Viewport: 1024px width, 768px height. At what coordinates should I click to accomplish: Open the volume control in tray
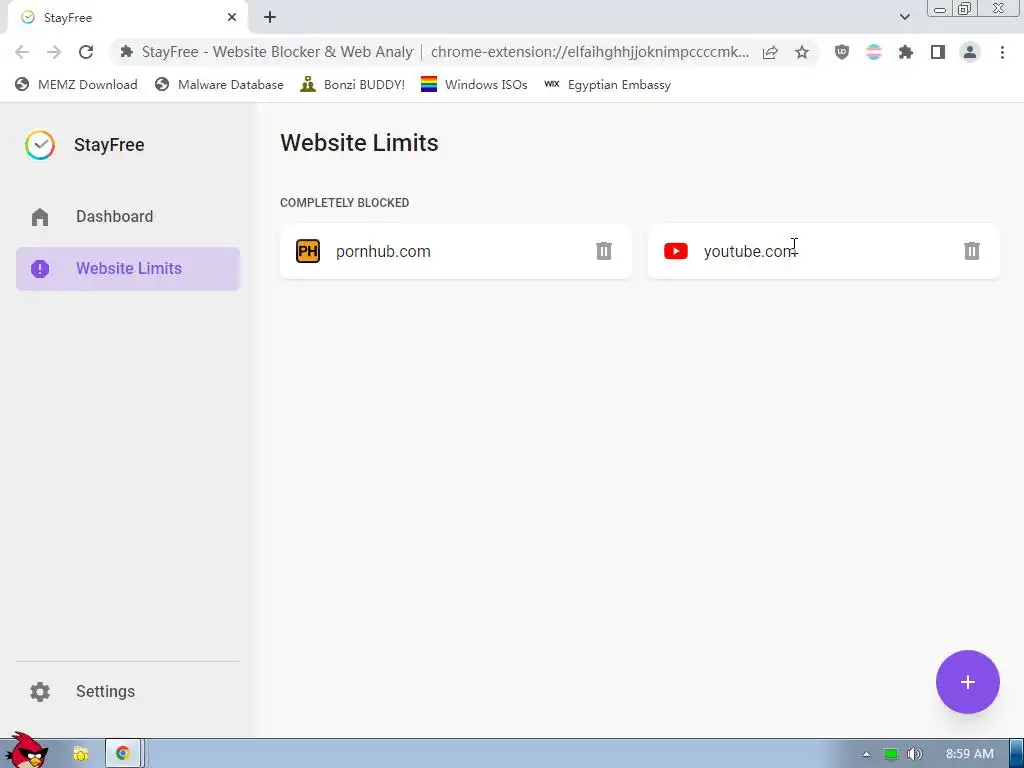tap(914, 754)
